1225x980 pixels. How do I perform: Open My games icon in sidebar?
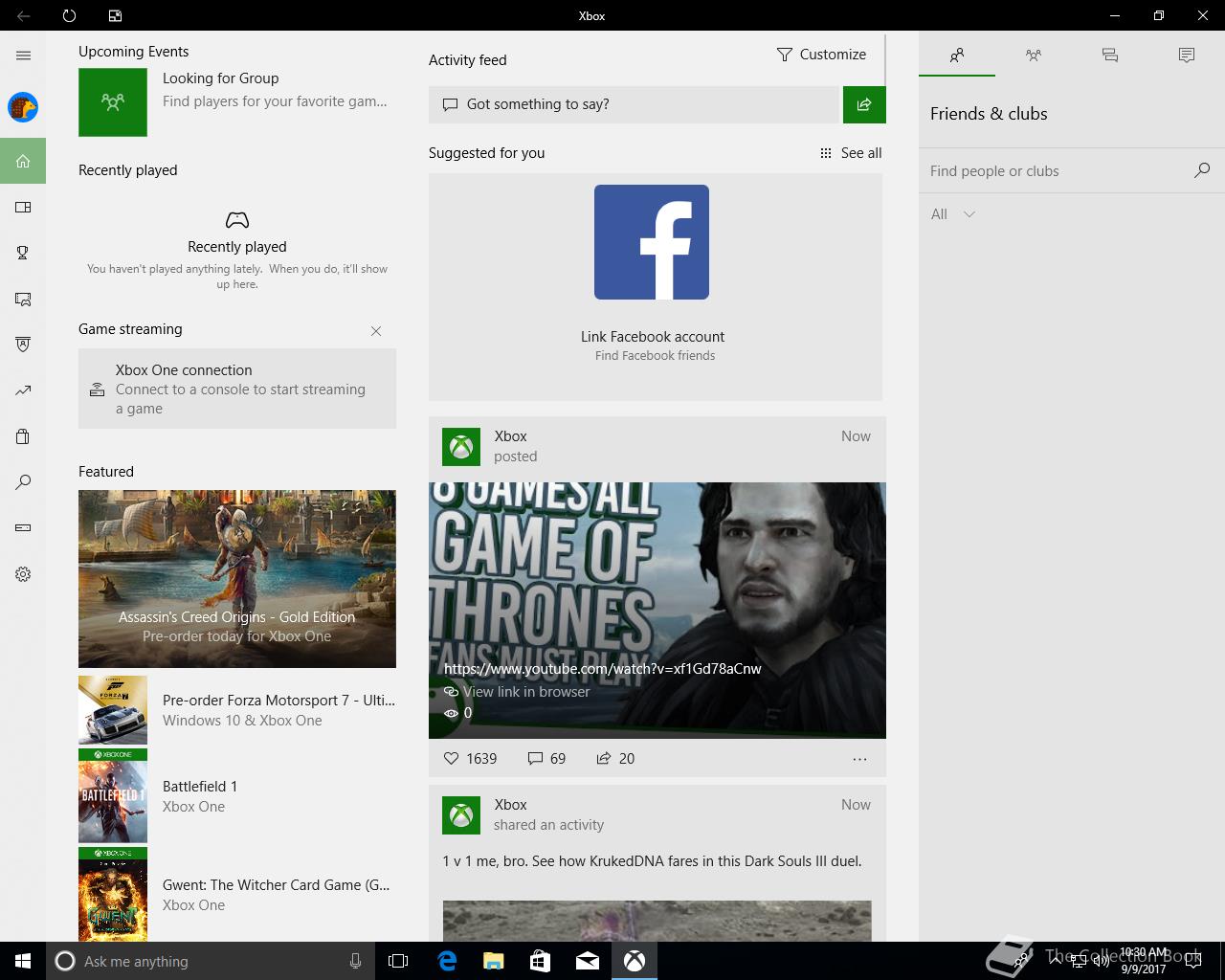23,207
